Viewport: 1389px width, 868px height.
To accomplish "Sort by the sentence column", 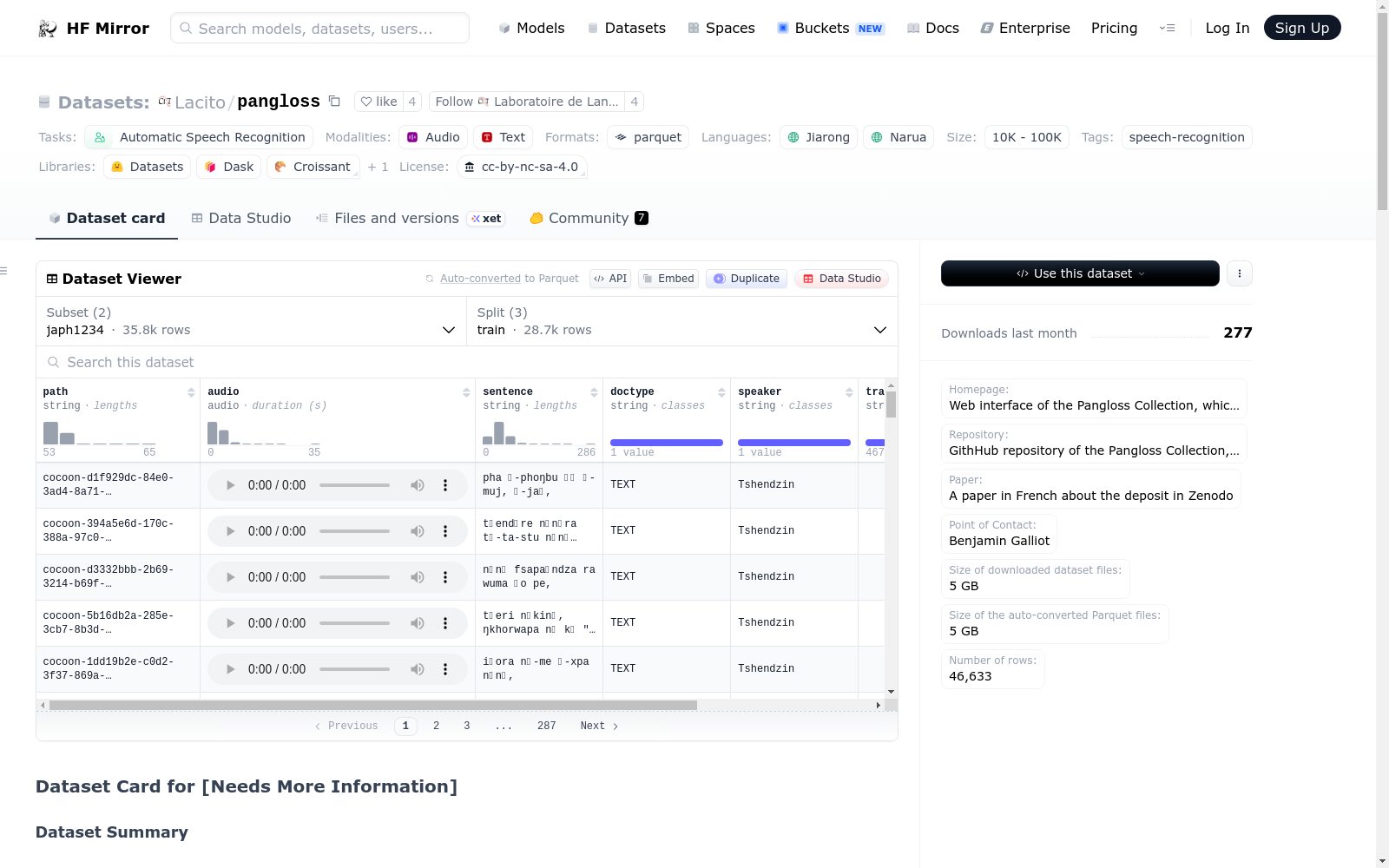I will [x=594, y=392].
